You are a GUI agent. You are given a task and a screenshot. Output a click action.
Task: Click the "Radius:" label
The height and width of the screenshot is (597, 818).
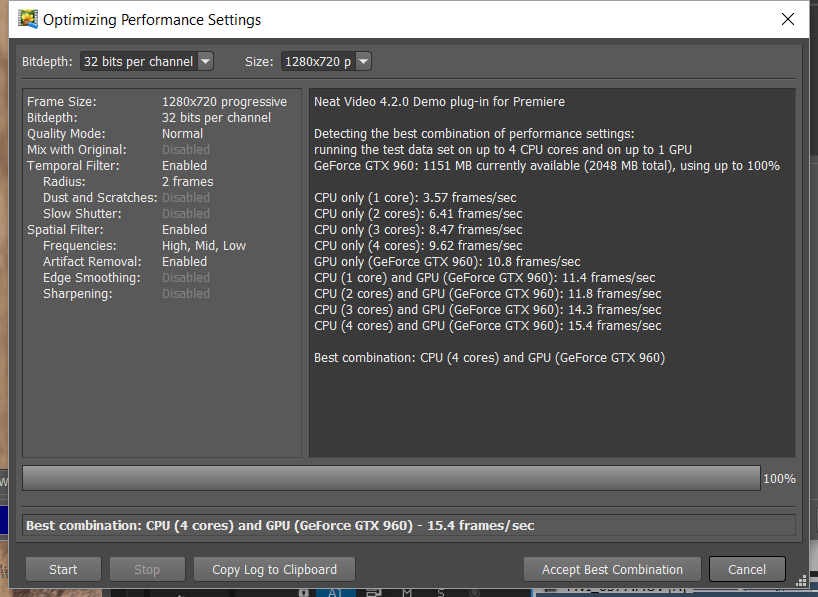tap(64, 182)
